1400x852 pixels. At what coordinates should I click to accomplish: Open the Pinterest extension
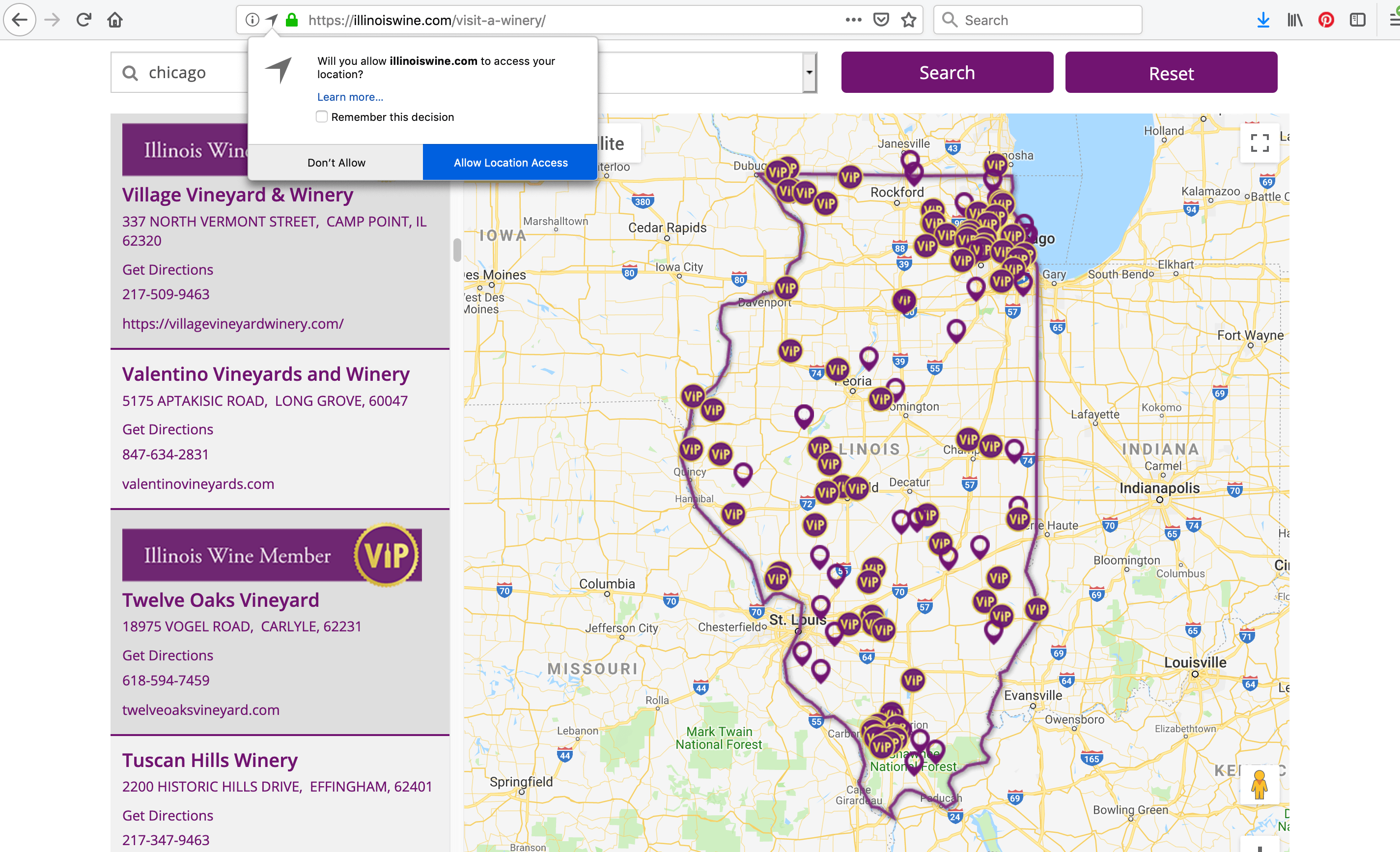1326,19
